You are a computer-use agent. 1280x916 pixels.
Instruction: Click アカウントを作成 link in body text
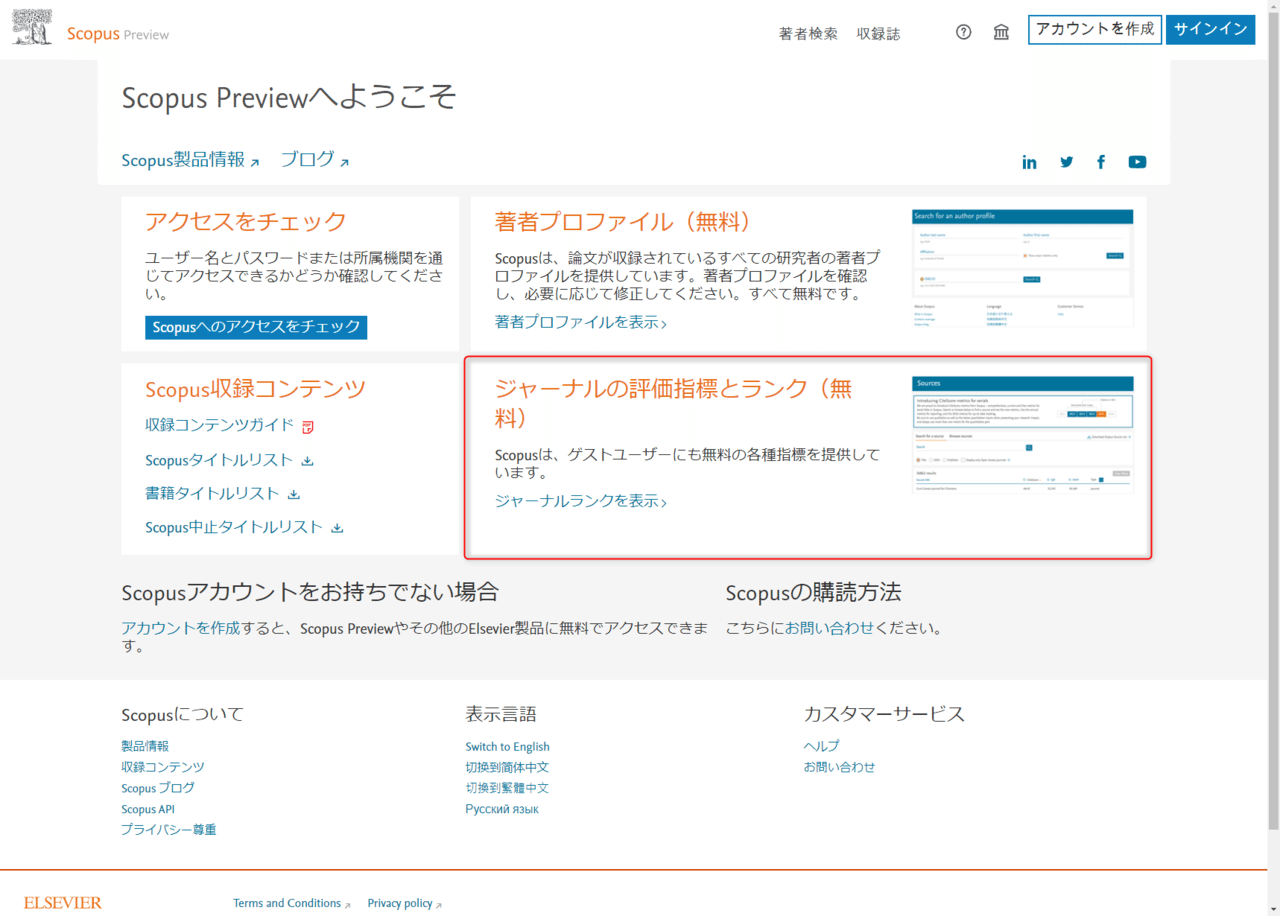click(180, 628)
